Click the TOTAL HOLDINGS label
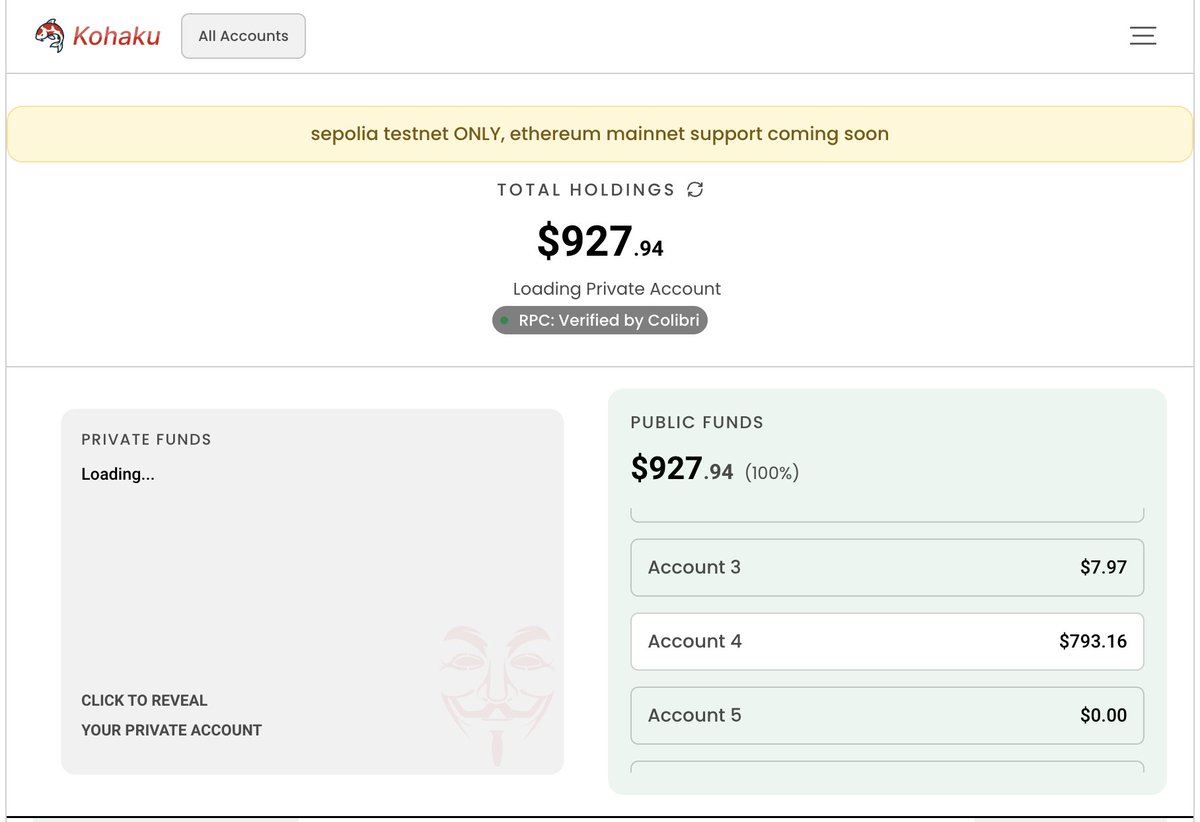This screenshot has height=822, width=1200. click(586, 190)
